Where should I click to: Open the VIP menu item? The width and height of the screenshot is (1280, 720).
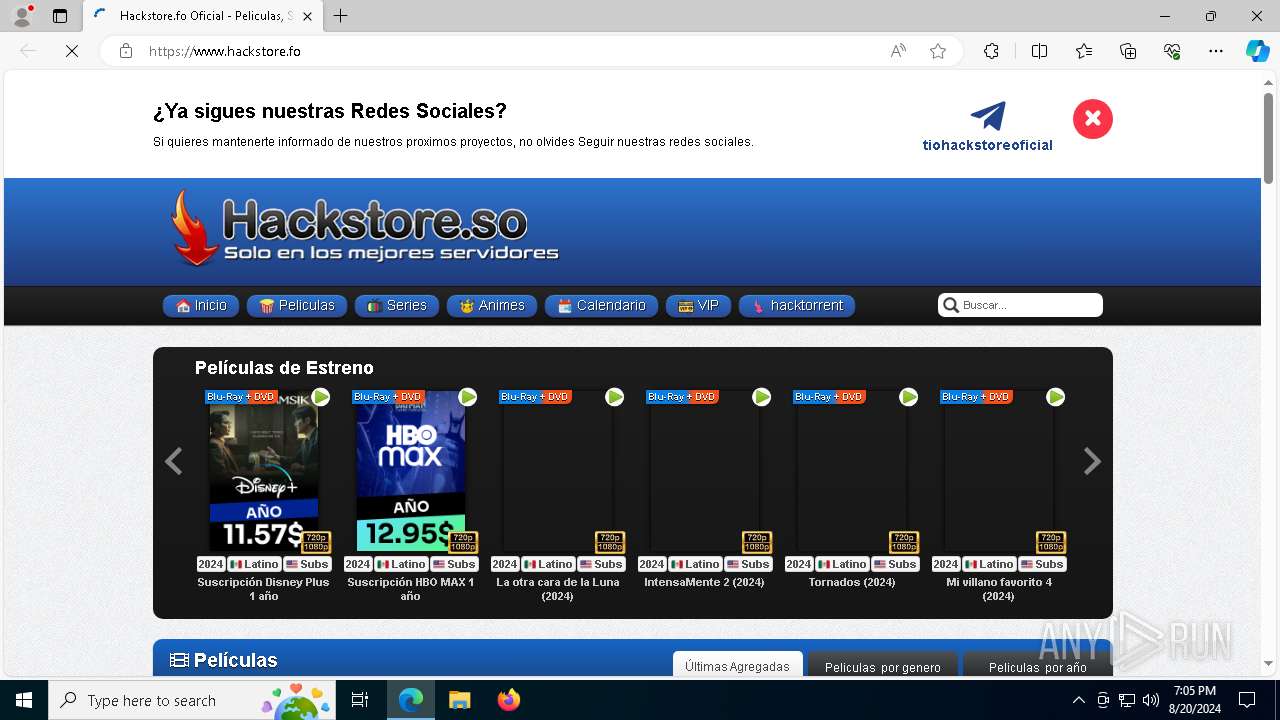[x=698, y=306]
